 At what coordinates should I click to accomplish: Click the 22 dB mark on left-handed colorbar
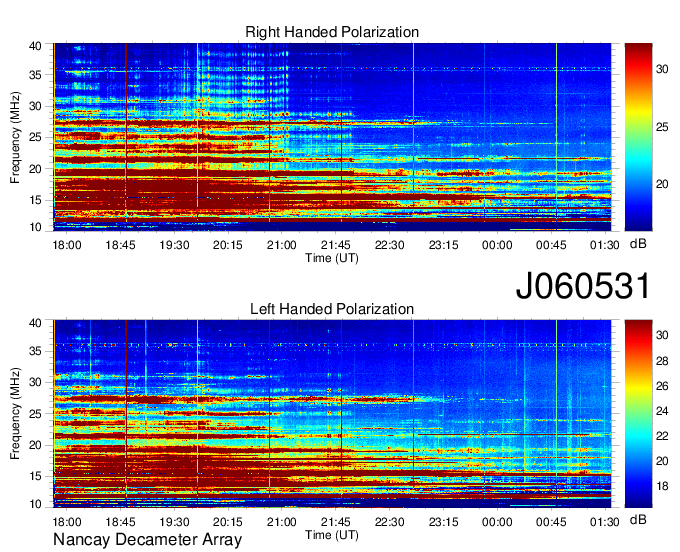coord(662,436)
